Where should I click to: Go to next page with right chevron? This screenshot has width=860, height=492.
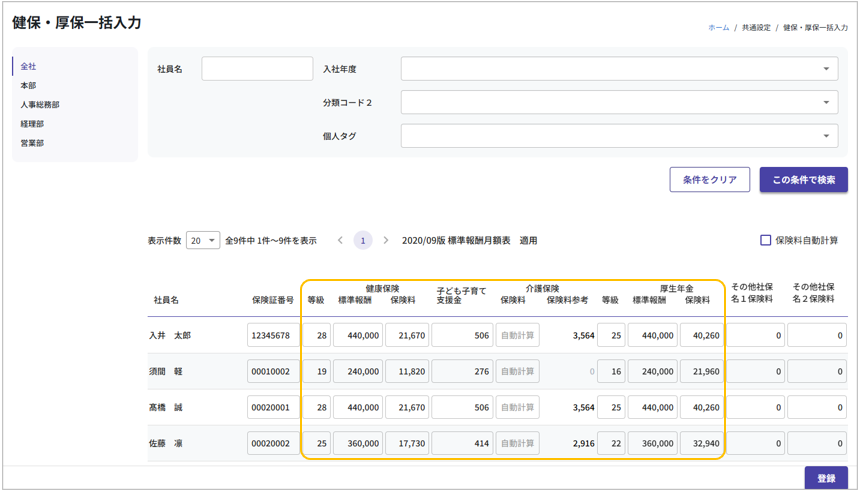pyautogui.click(x=386, y=241)
